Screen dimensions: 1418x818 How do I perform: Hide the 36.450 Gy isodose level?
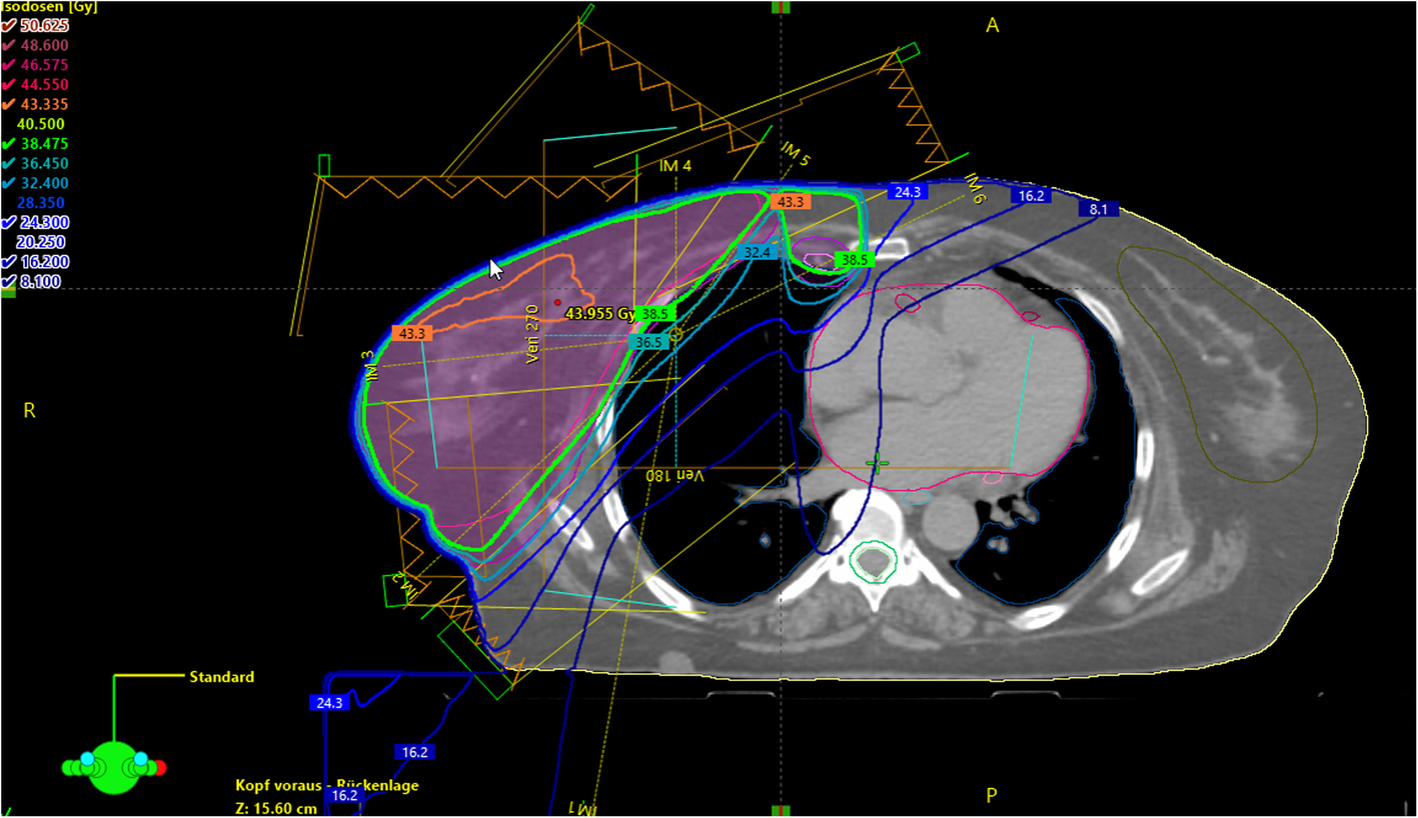click(9, 163)
